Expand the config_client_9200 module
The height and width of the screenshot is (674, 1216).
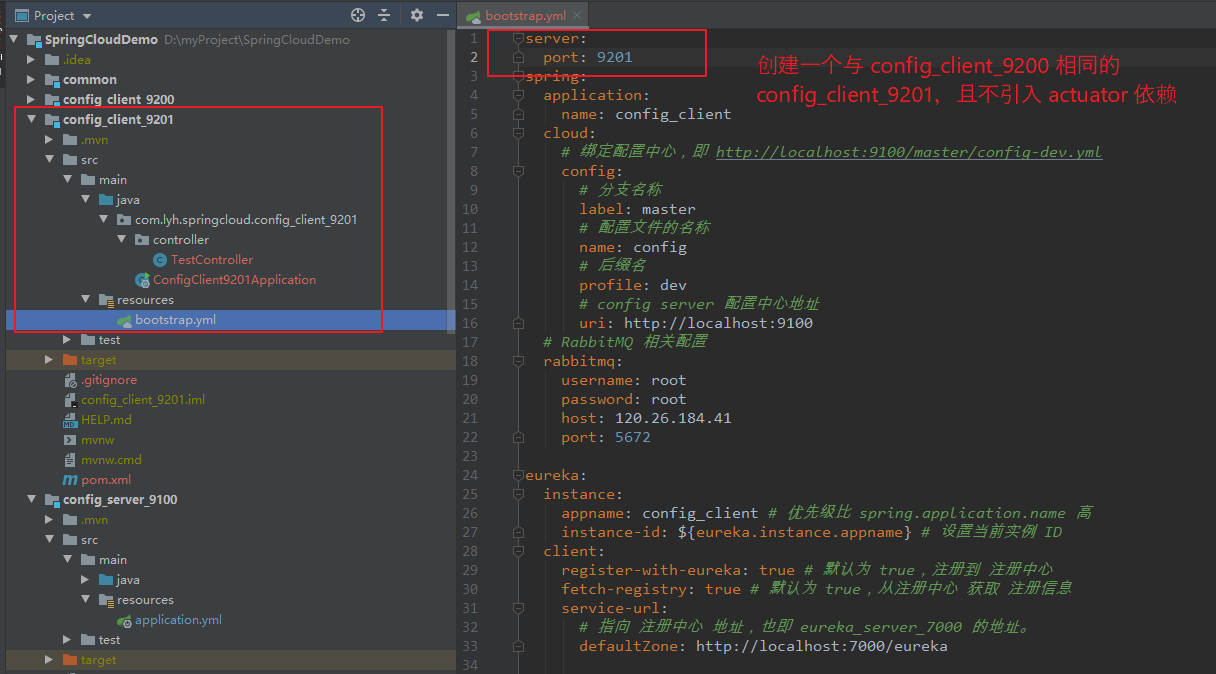pos(32,100)
